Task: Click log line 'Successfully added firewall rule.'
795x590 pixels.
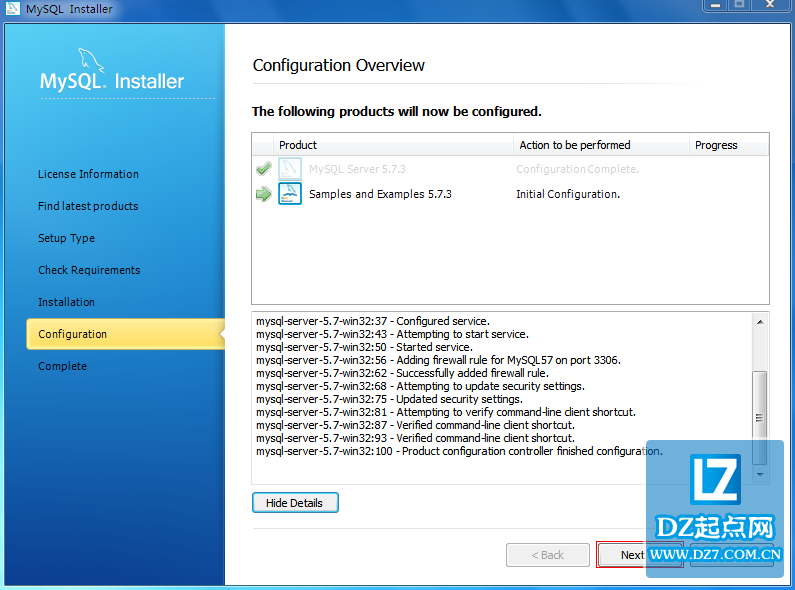Action: (x=402, y=373)
